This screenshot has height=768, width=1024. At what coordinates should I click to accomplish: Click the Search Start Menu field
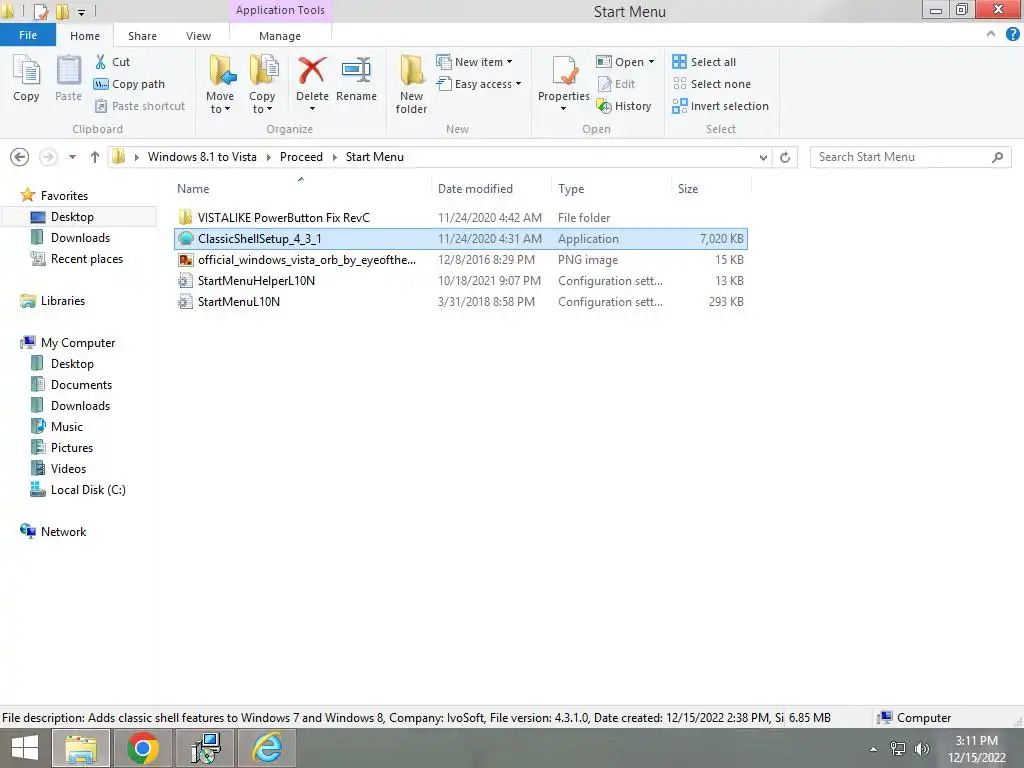(x=910, y=157)
